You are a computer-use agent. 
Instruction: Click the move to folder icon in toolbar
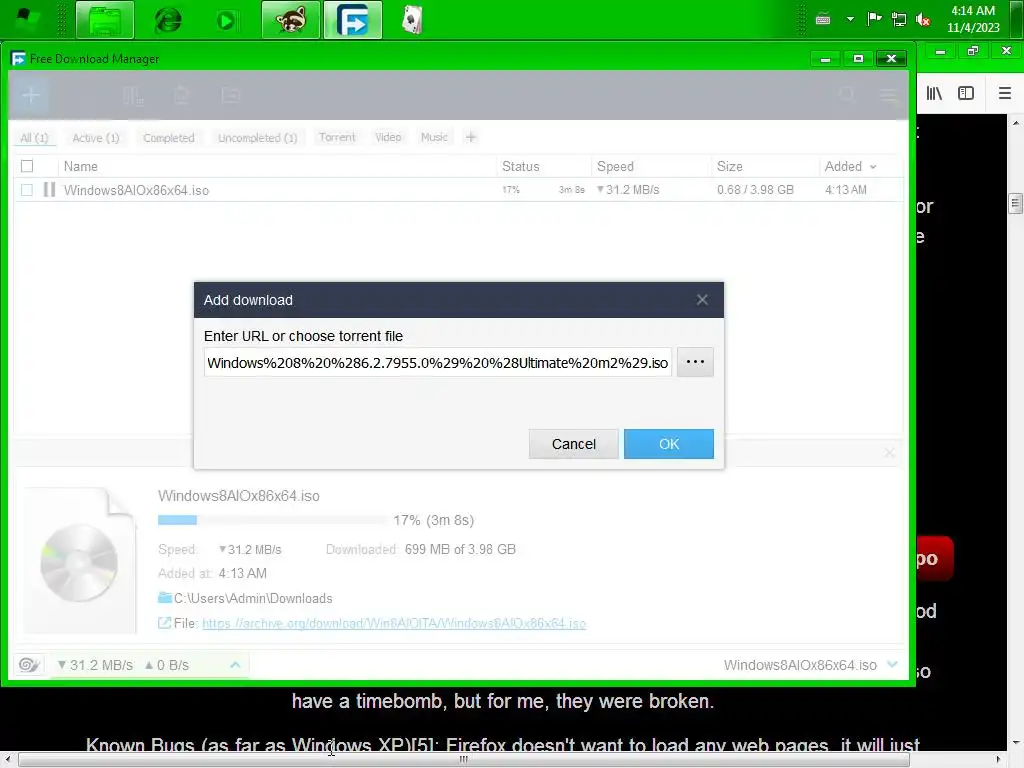click(x=231, y=96)
